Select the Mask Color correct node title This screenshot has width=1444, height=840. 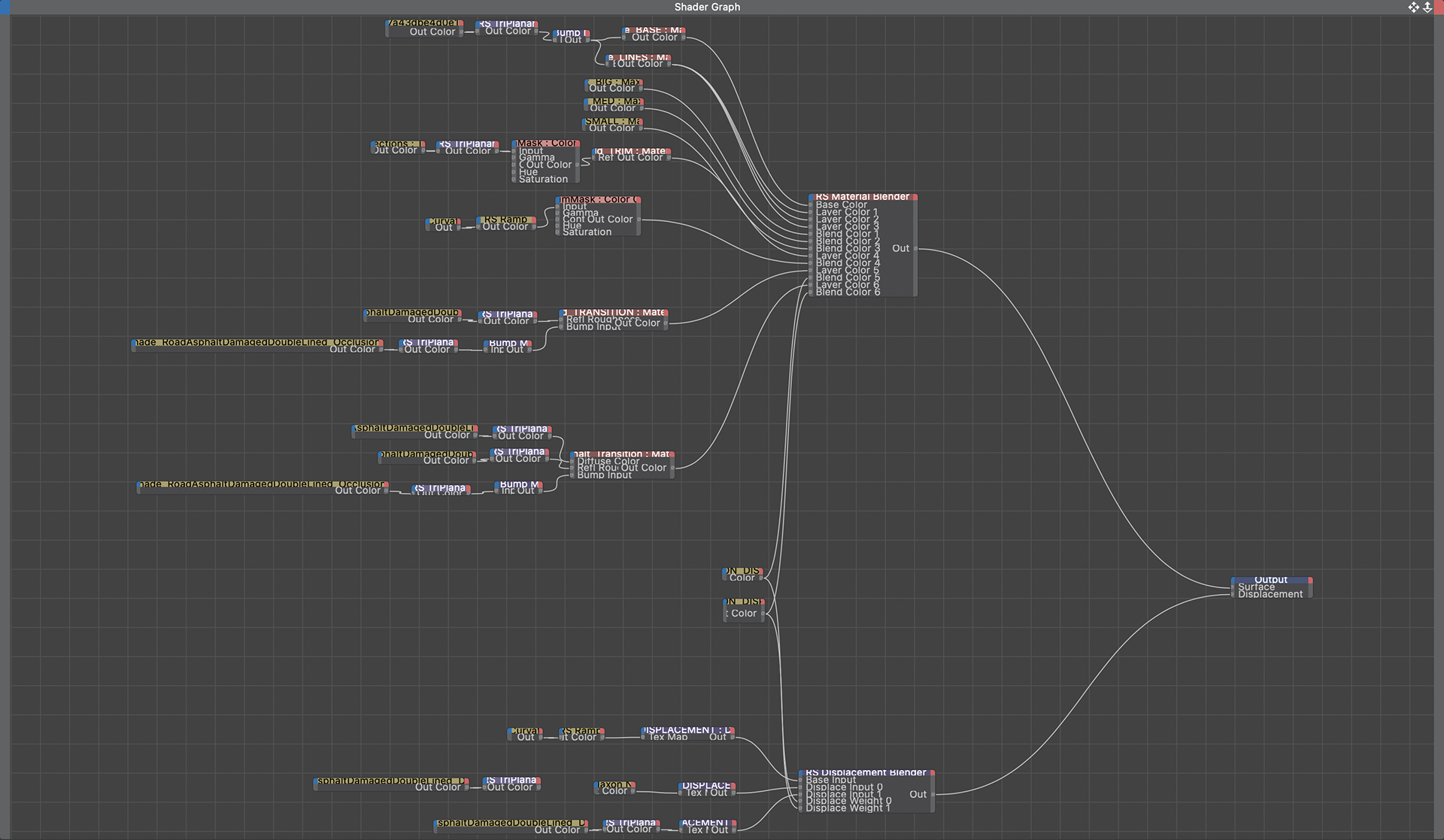click(547, 143)
